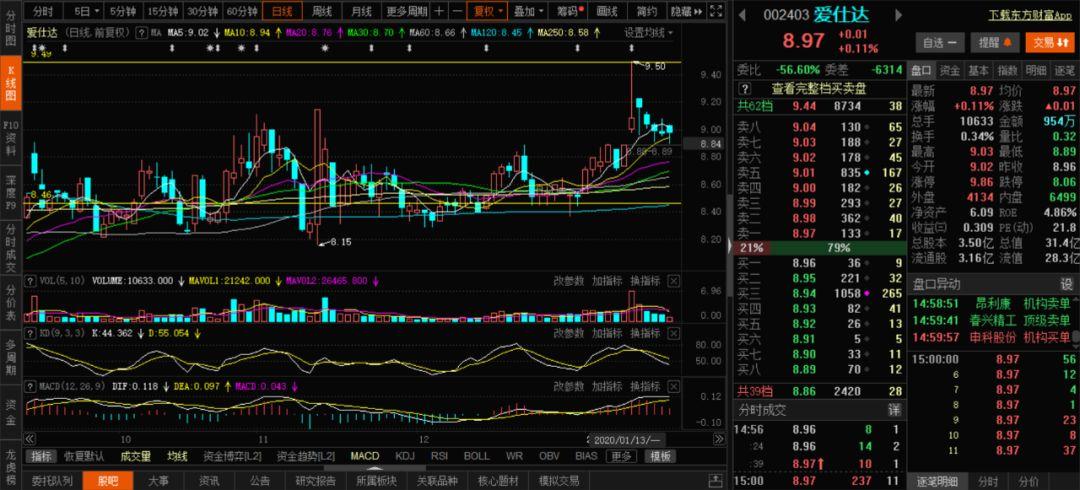The height and width of the screenshot is (490, 1080).
Task: Open 研究报告 bottom tab
Action: pyautogui.click(x=315, y=480)
